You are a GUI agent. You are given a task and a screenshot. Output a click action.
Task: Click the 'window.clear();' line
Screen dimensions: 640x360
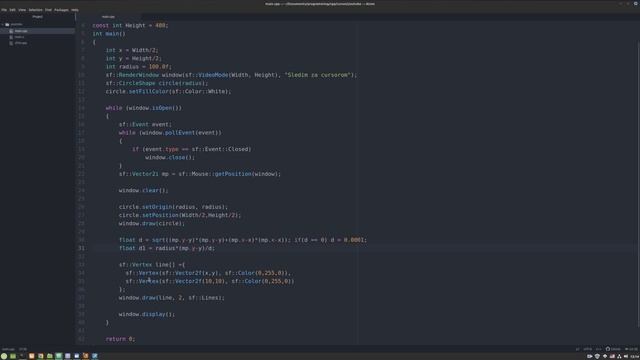click(x=143, y=190)
